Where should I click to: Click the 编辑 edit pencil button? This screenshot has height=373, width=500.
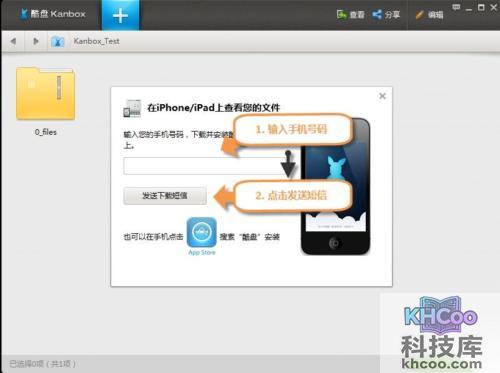pos(429,15)
